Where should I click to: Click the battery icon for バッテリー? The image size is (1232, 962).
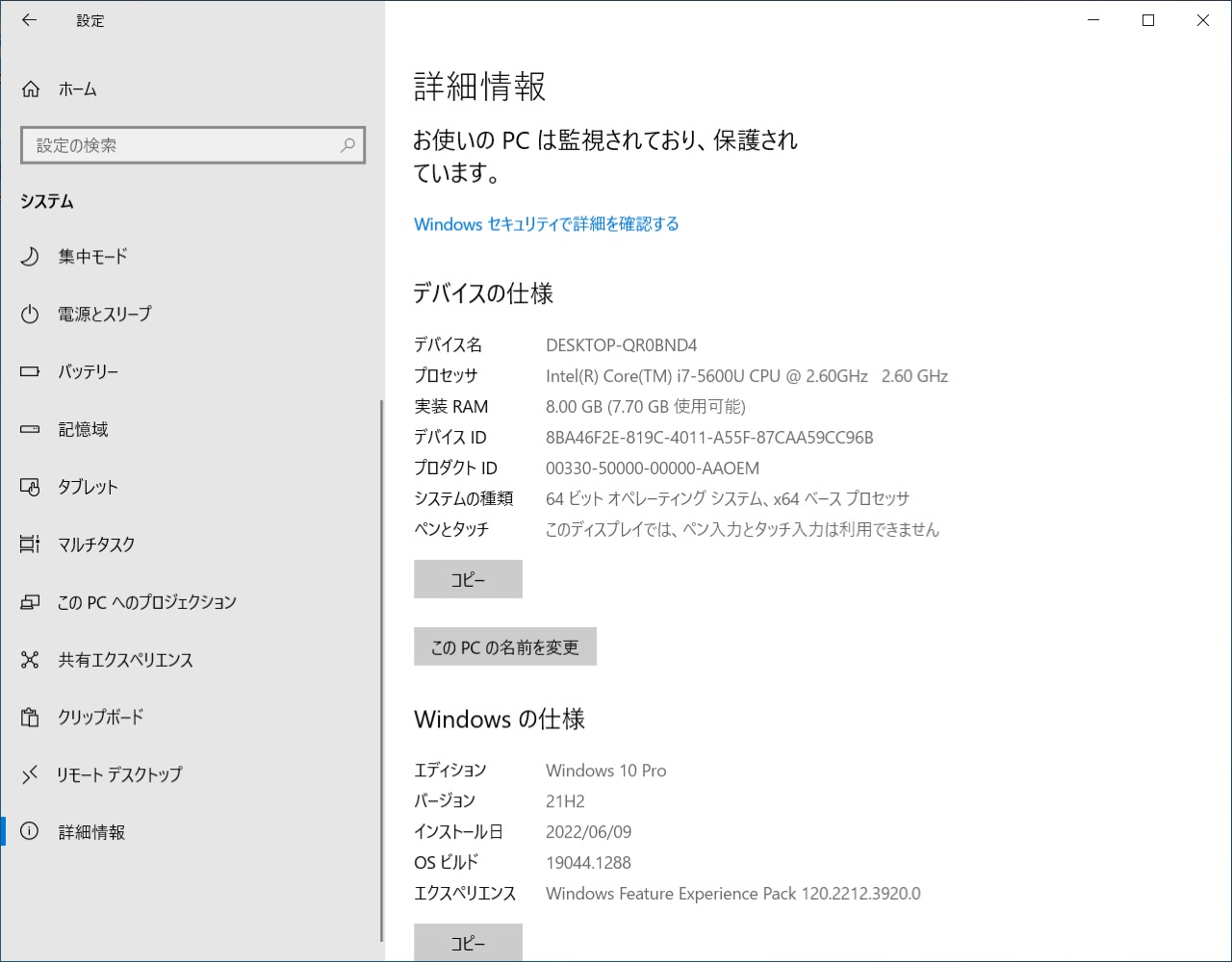coord(30,371)
